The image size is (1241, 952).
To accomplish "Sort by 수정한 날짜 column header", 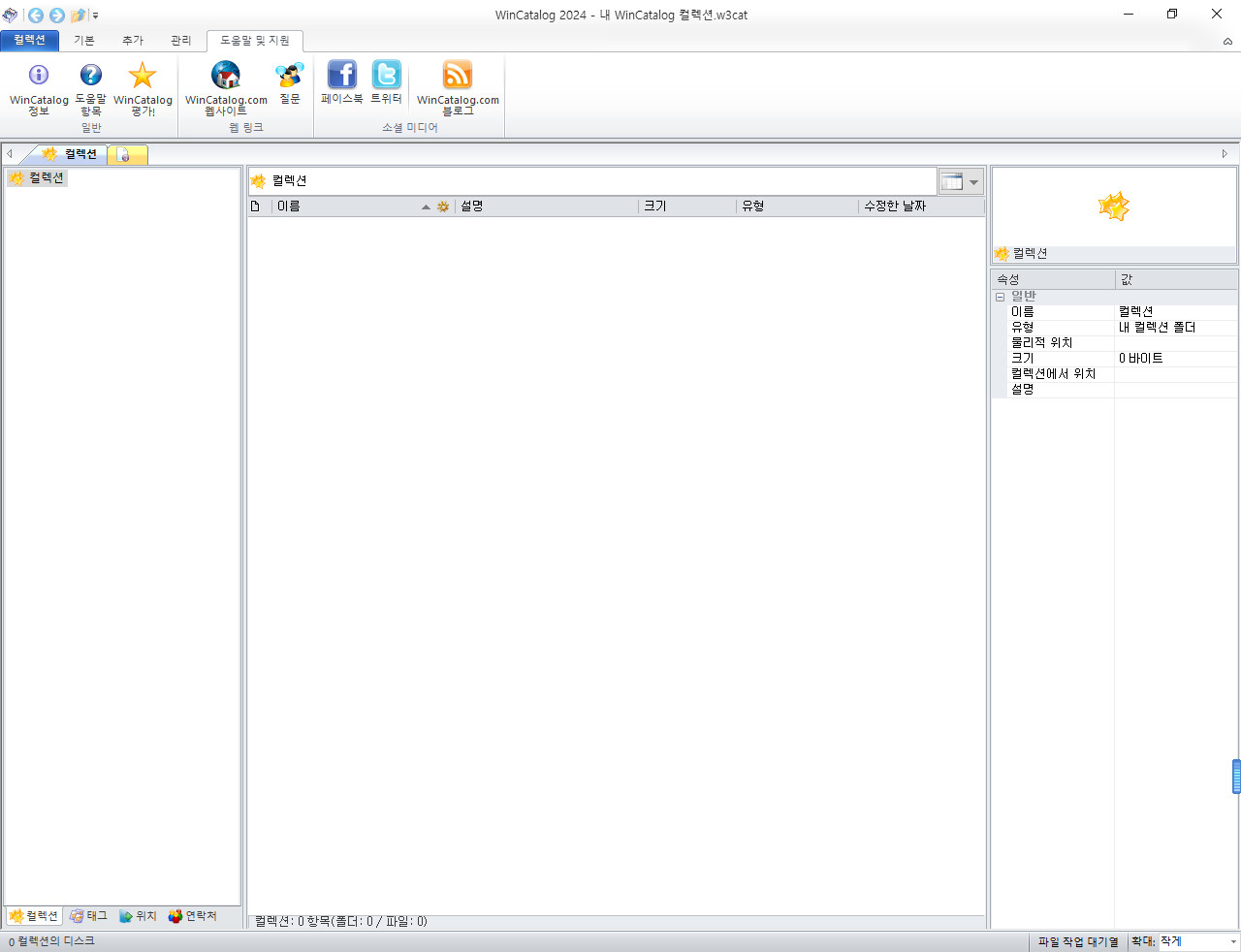I will click(x=921, y=206).
